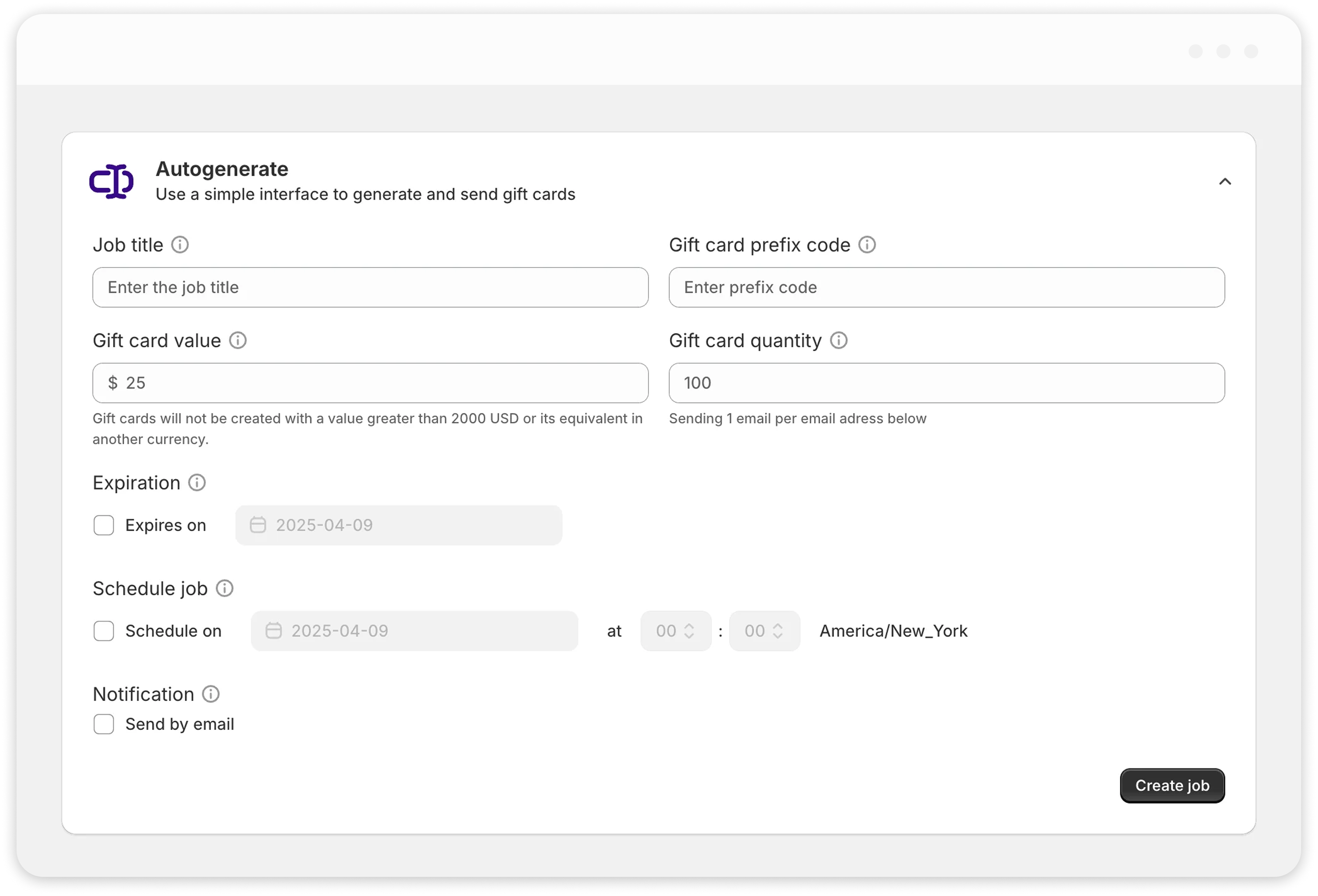
Task: Click the 'Sending 1 email per email adress below' note
Action: (797, 418)
